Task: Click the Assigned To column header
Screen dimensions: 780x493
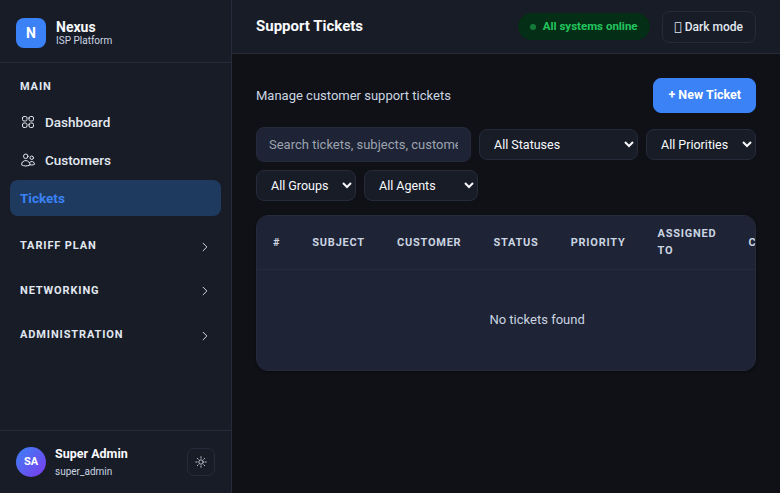Action: (686, 242)
